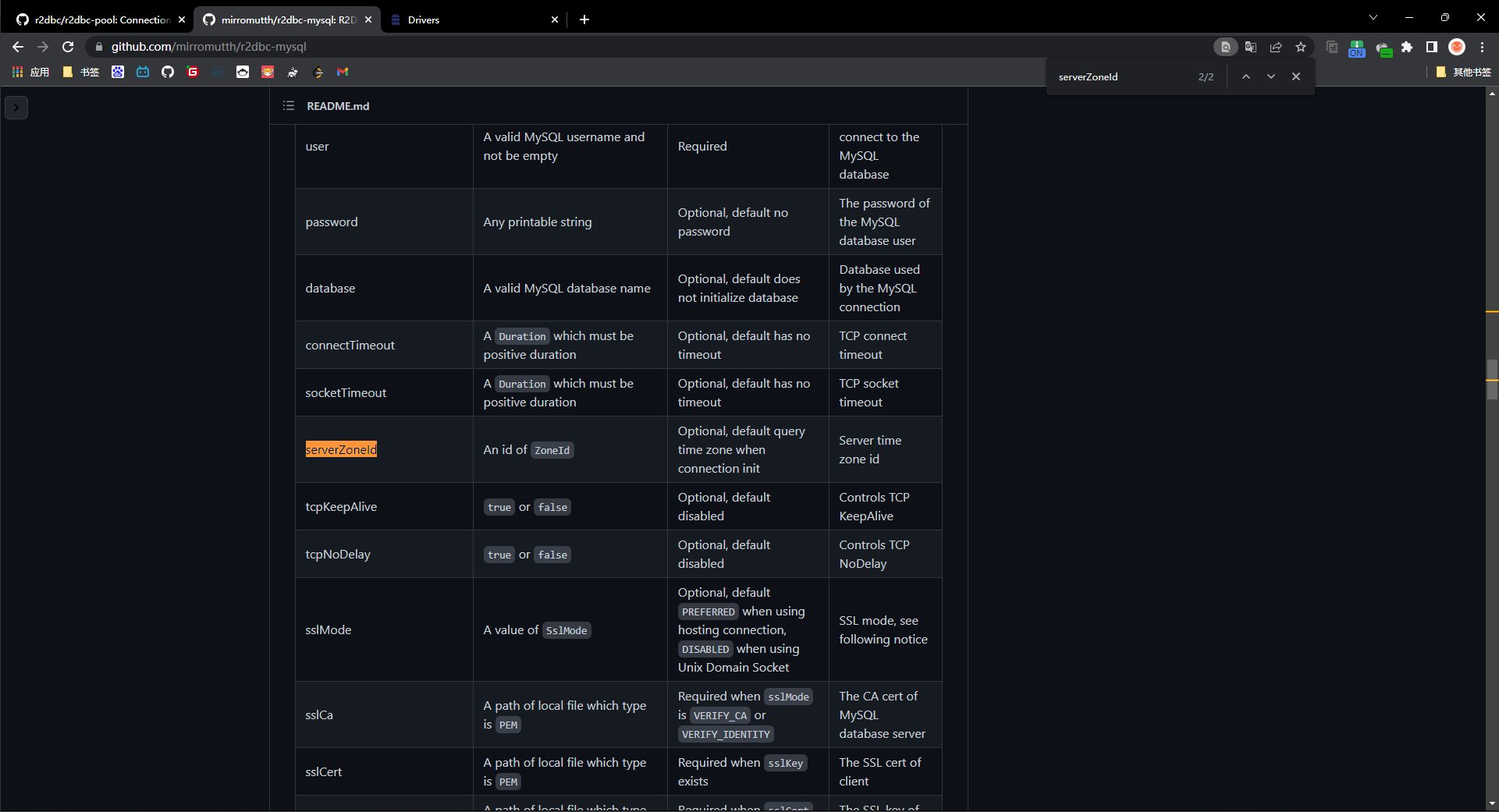The image size is (1499, 812).
Task: Switch to the Drivers tab
Action: (x=468, y=20)
